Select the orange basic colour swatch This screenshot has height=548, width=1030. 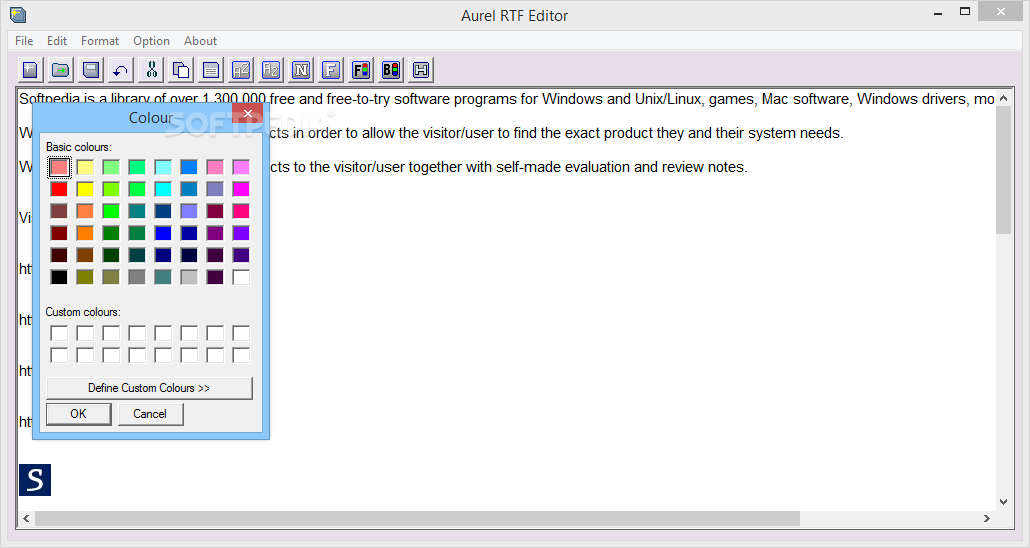click(x=85, y=233)
